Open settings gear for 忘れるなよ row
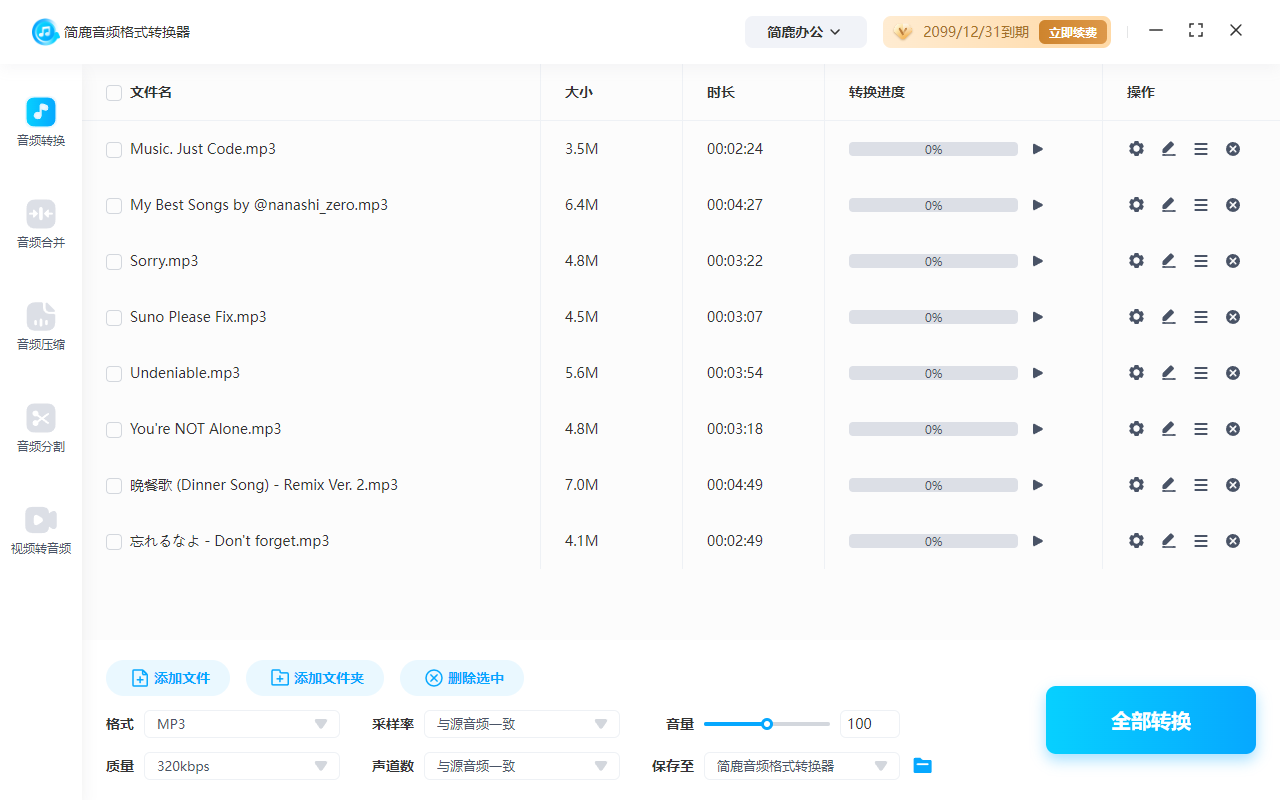The height and width of the screenshot is (800, 1280). click(1136, 541)
